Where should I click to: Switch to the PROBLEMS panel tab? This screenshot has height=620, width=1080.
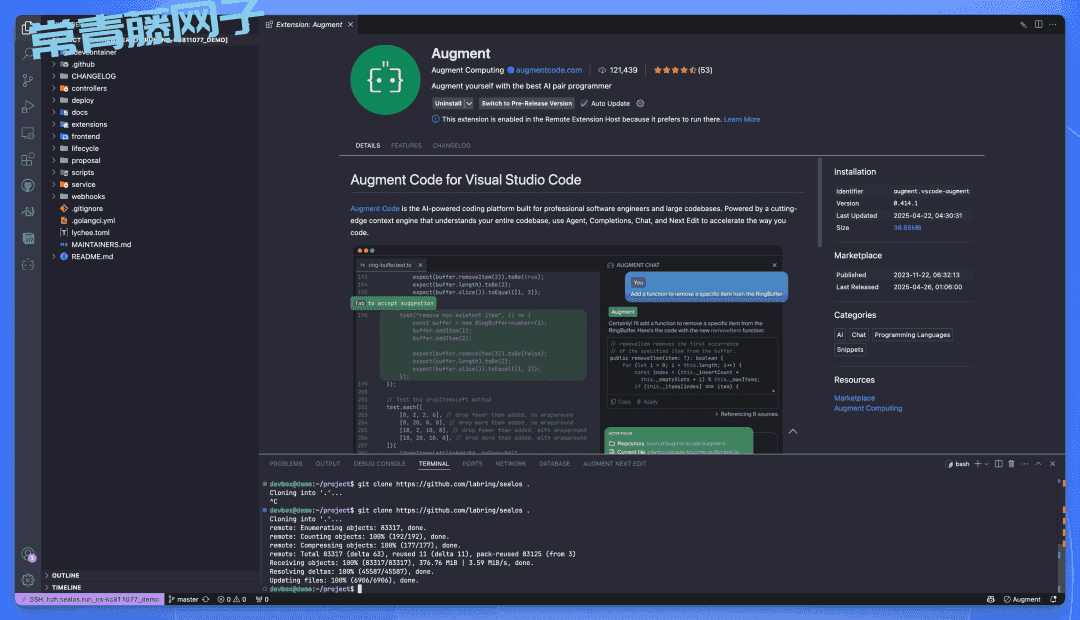point(286,464)
